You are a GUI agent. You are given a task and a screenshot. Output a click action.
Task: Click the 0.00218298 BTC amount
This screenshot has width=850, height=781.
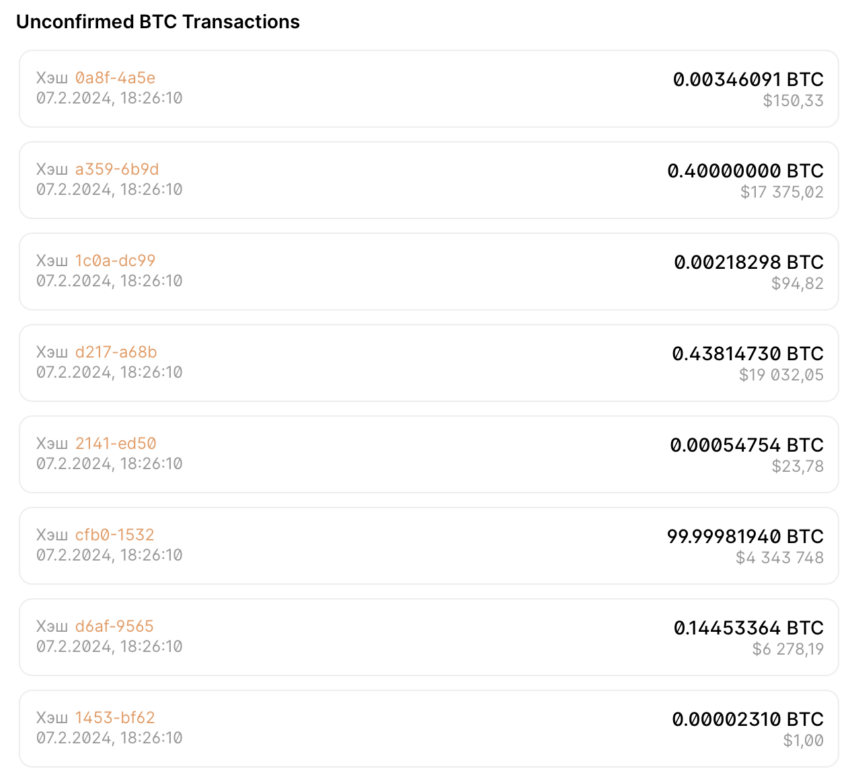[x=748, y=262]
